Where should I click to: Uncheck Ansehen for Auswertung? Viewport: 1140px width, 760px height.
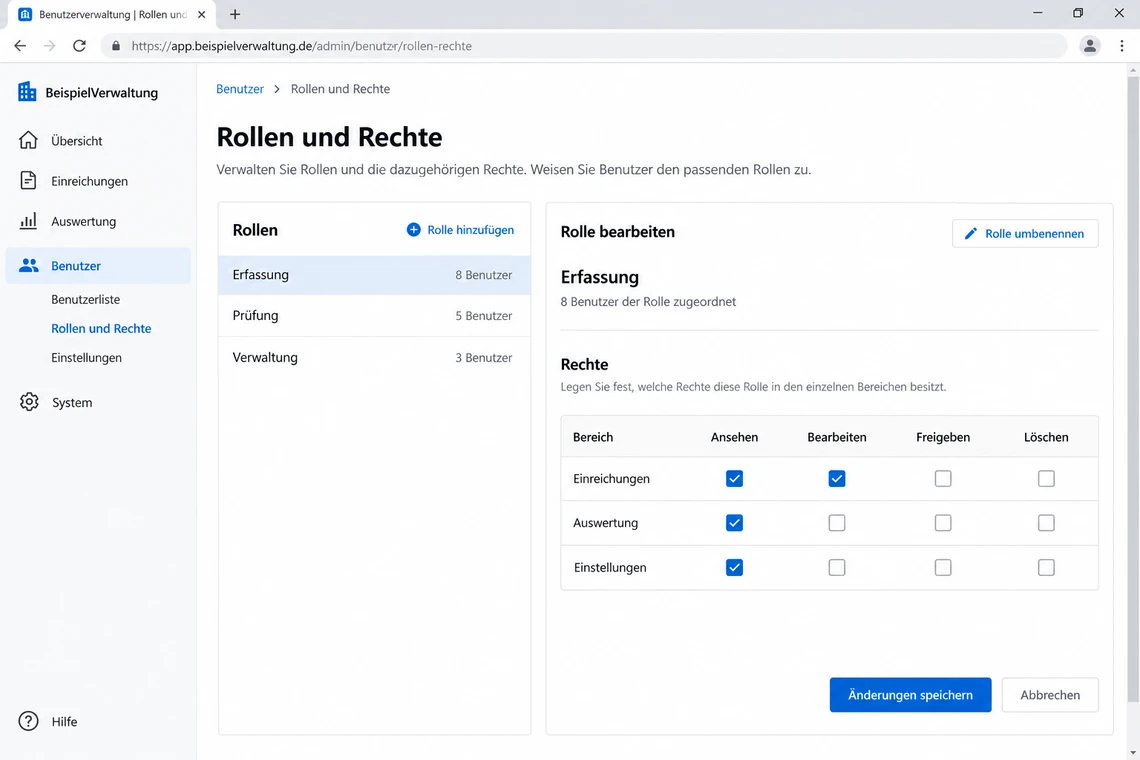click(x=734, y=523)
